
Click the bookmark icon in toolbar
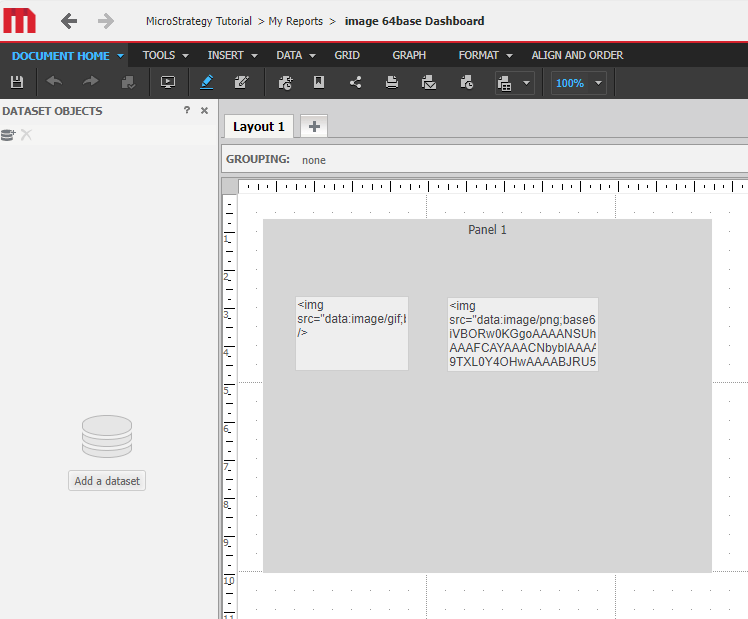[319, 83]
